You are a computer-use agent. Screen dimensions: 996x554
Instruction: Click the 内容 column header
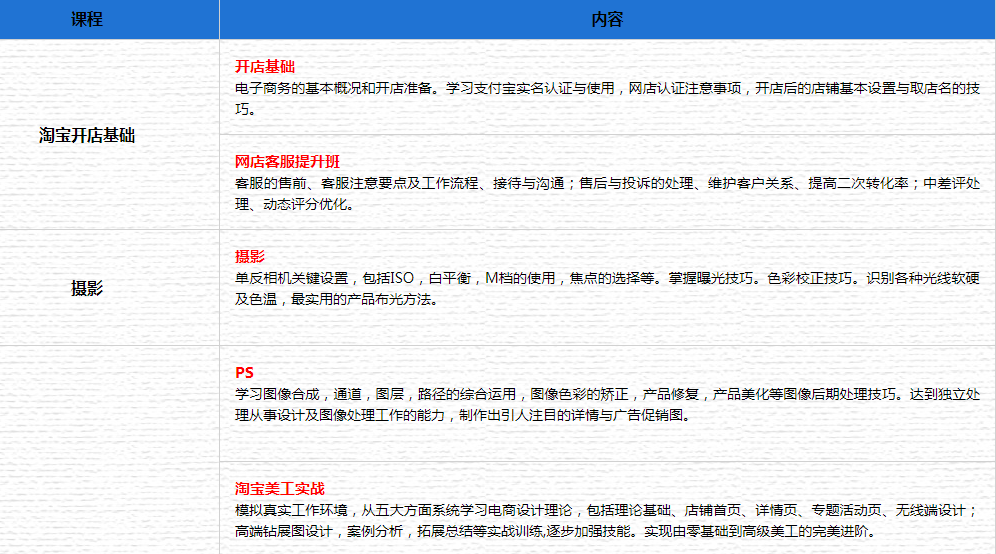click(607, 19)
